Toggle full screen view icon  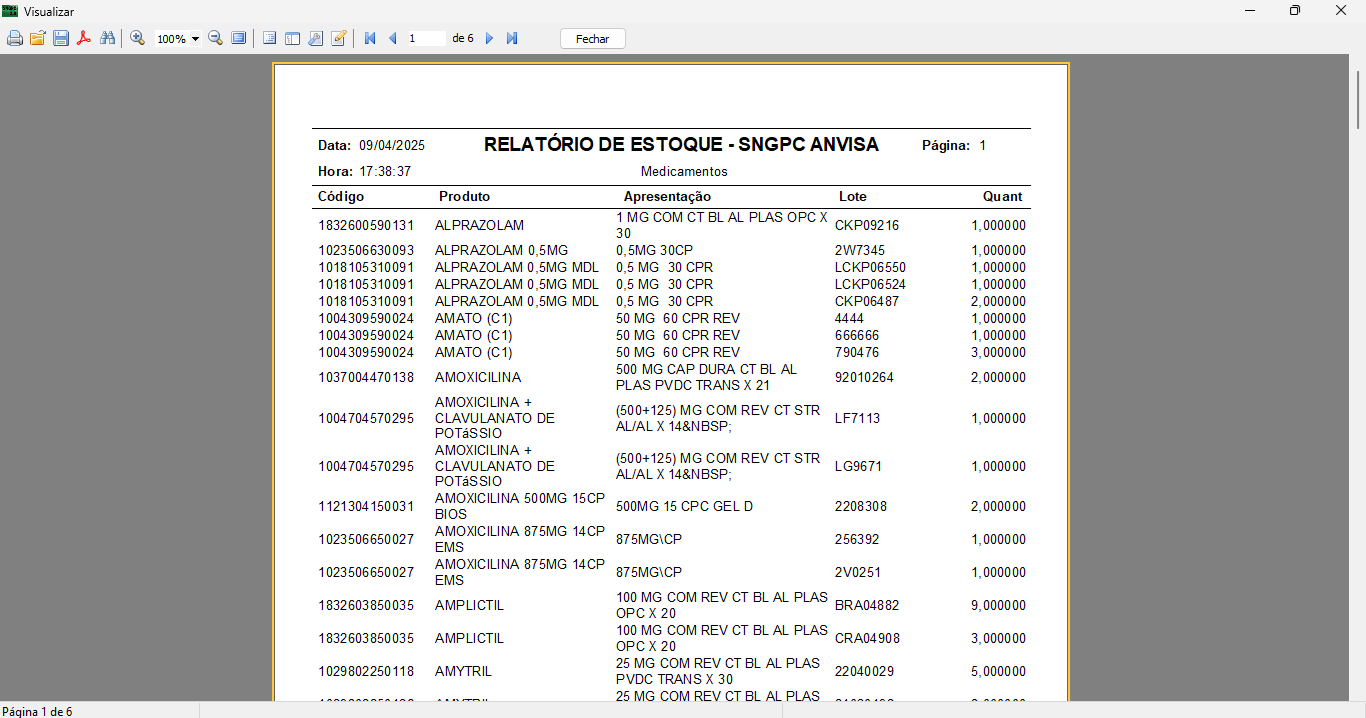[239, 39]
